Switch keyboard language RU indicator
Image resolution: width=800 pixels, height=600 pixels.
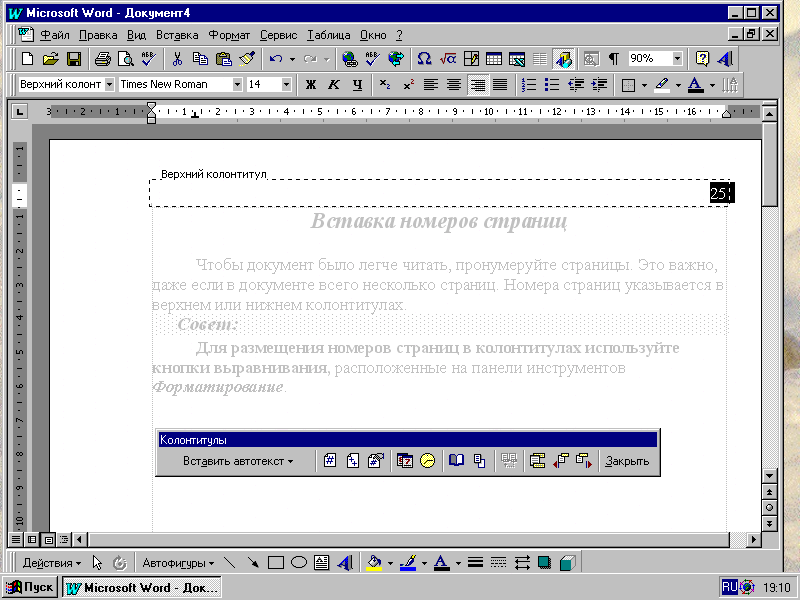tap(729, 587)
